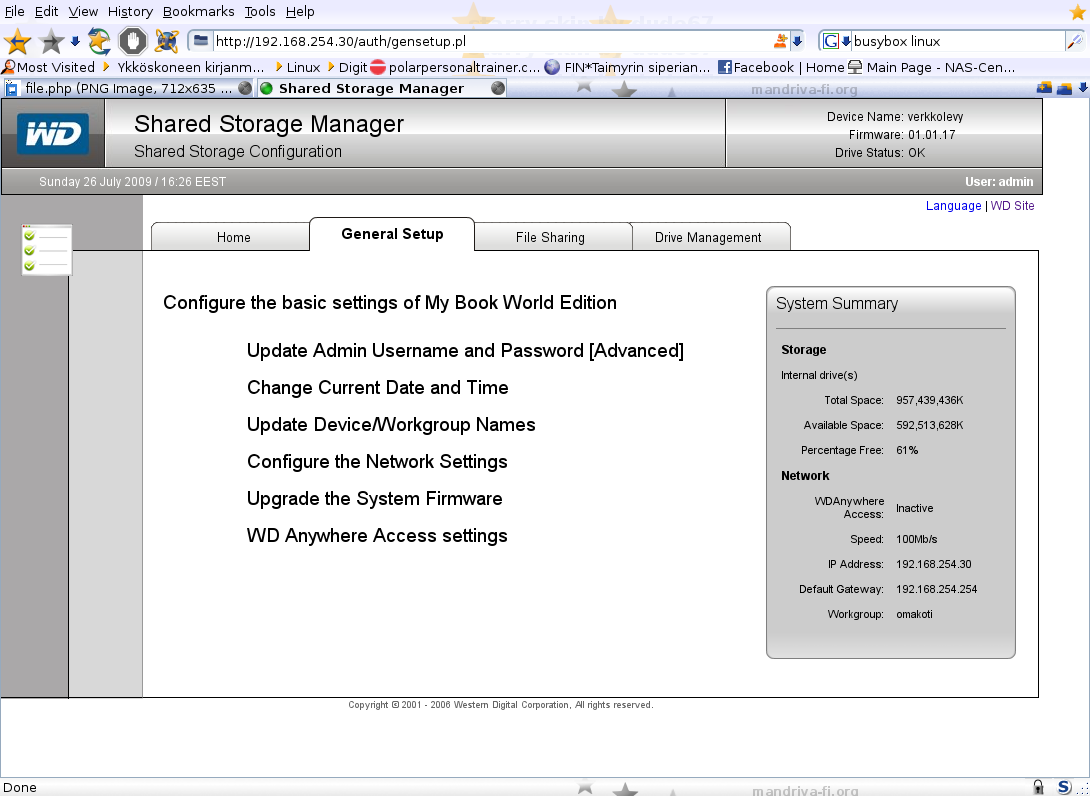Click the Language link

click(x=953, y=206)
